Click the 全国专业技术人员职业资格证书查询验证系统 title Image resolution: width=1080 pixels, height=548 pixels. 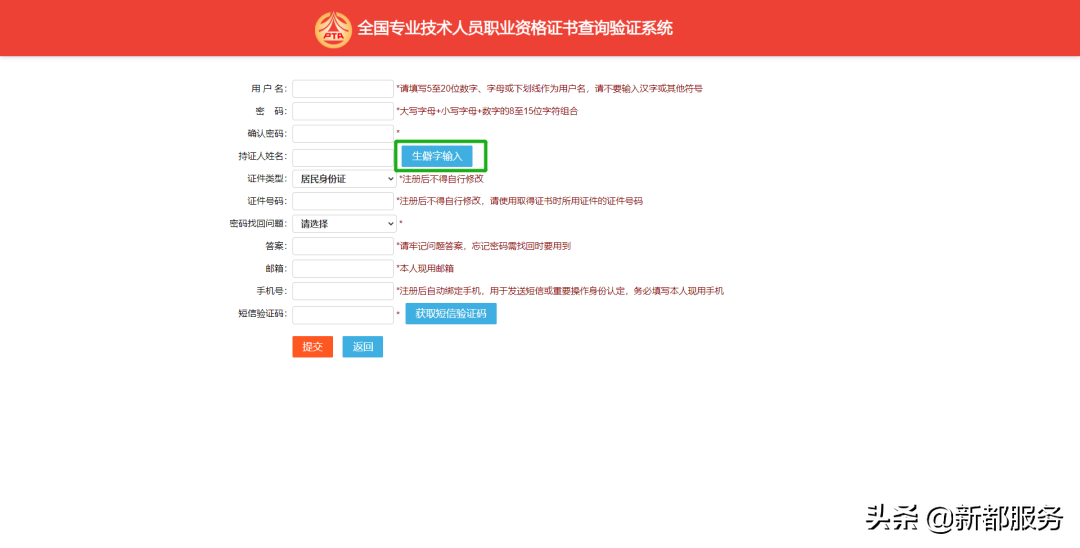(x=515, y=28)
